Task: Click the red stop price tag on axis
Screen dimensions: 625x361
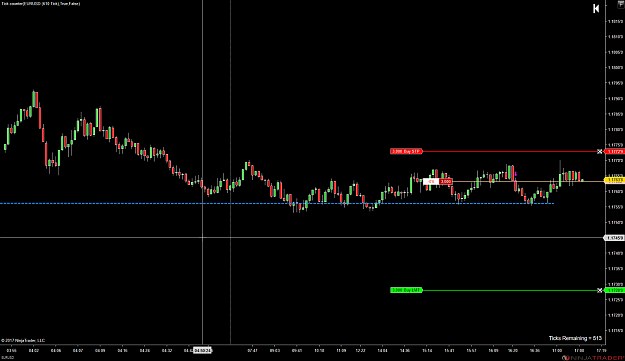Action: coord(615,151)
